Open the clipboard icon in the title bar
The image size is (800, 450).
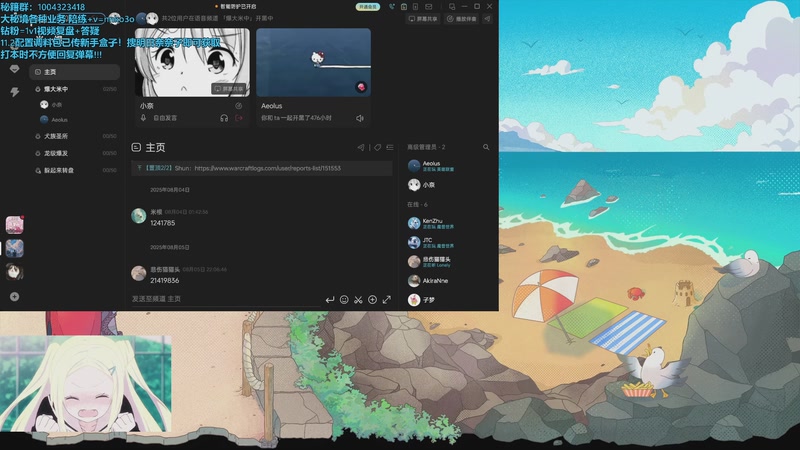(404, 7)
